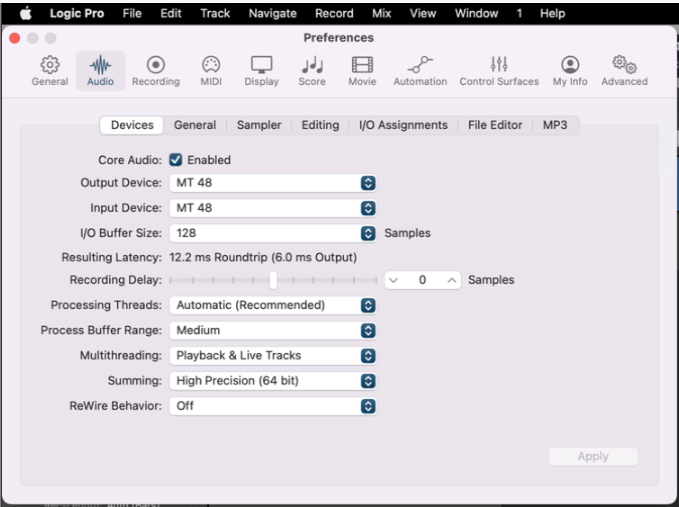This screenshot has height=507, width=679.
Task: Open Advanced preferences gears icon
Action: (x=624, y=65)
